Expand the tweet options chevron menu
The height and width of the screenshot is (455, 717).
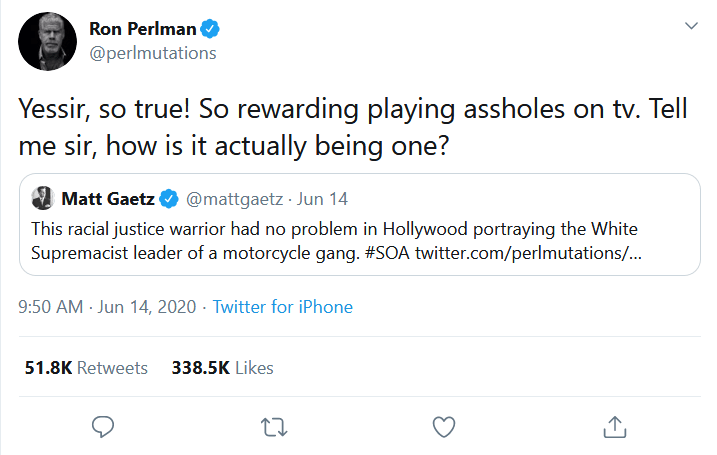[690, 25]
